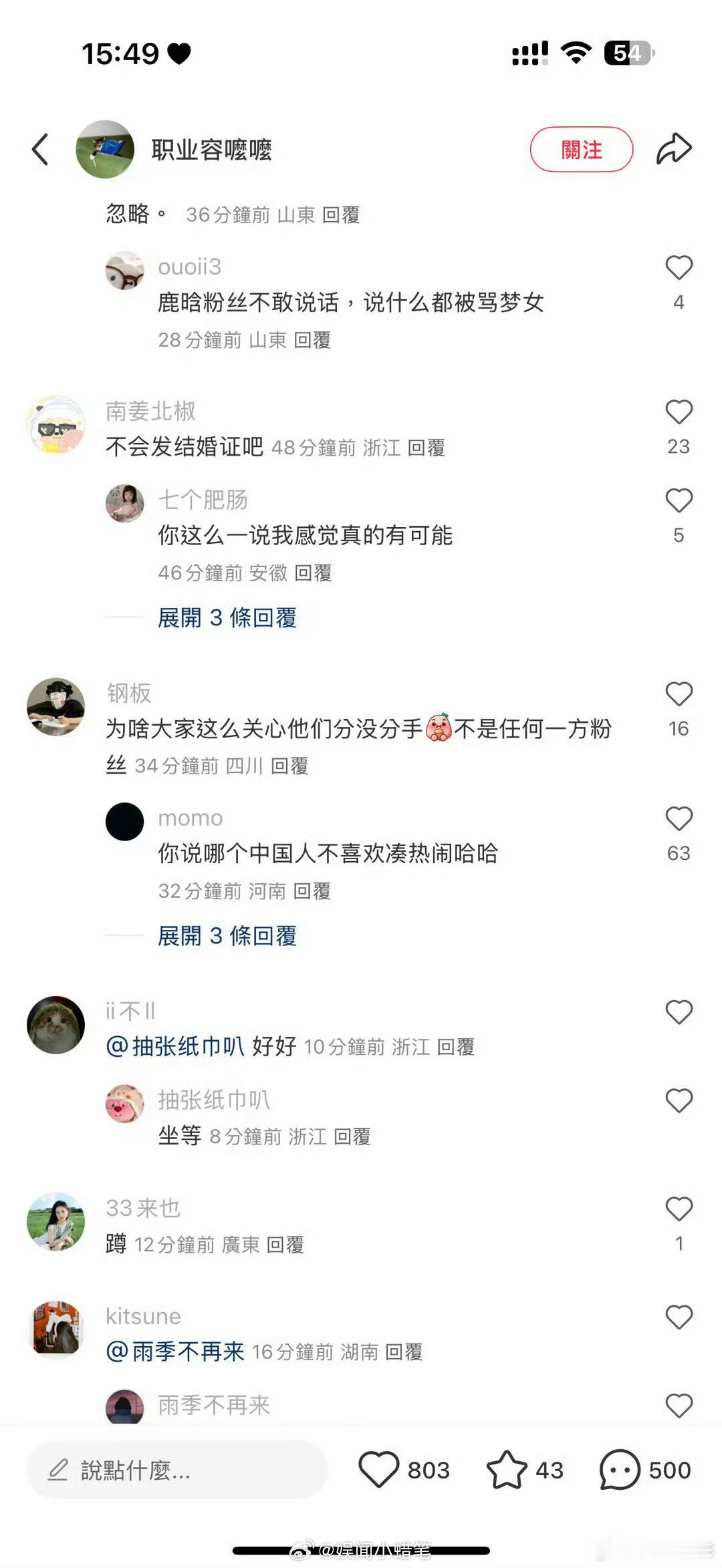Screen dimensions: 722x1568
Task: Like ouoii3's comment heart
Action: (x=679, y=267)
